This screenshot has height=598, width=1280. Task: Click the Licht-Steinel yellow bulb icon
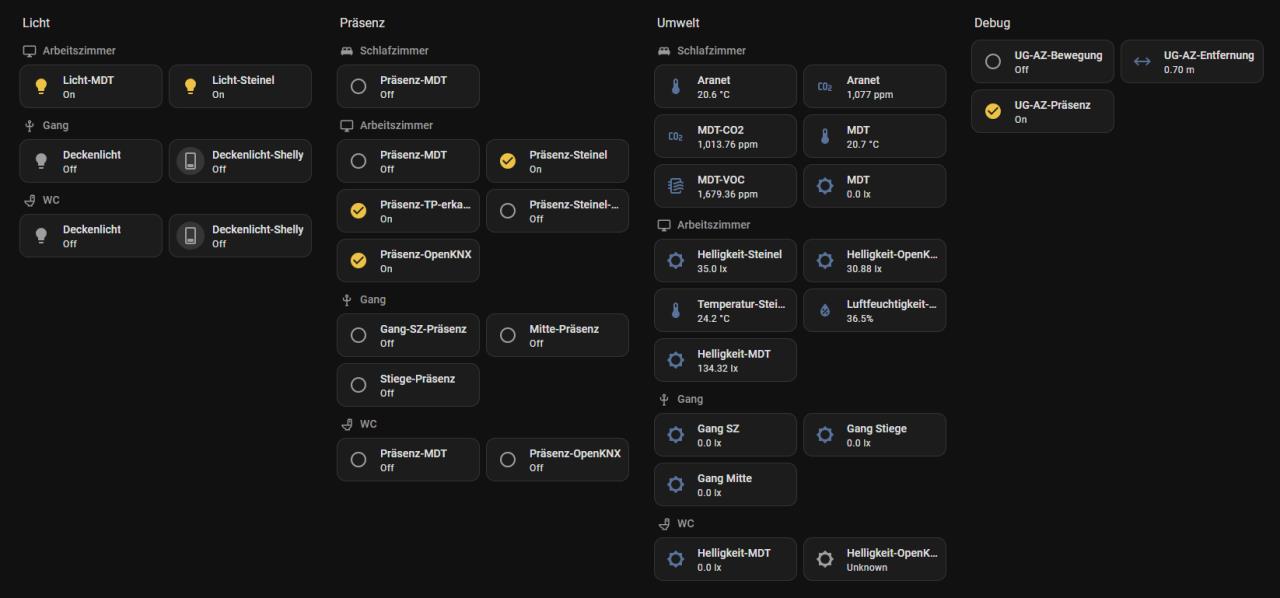(190, 86)
